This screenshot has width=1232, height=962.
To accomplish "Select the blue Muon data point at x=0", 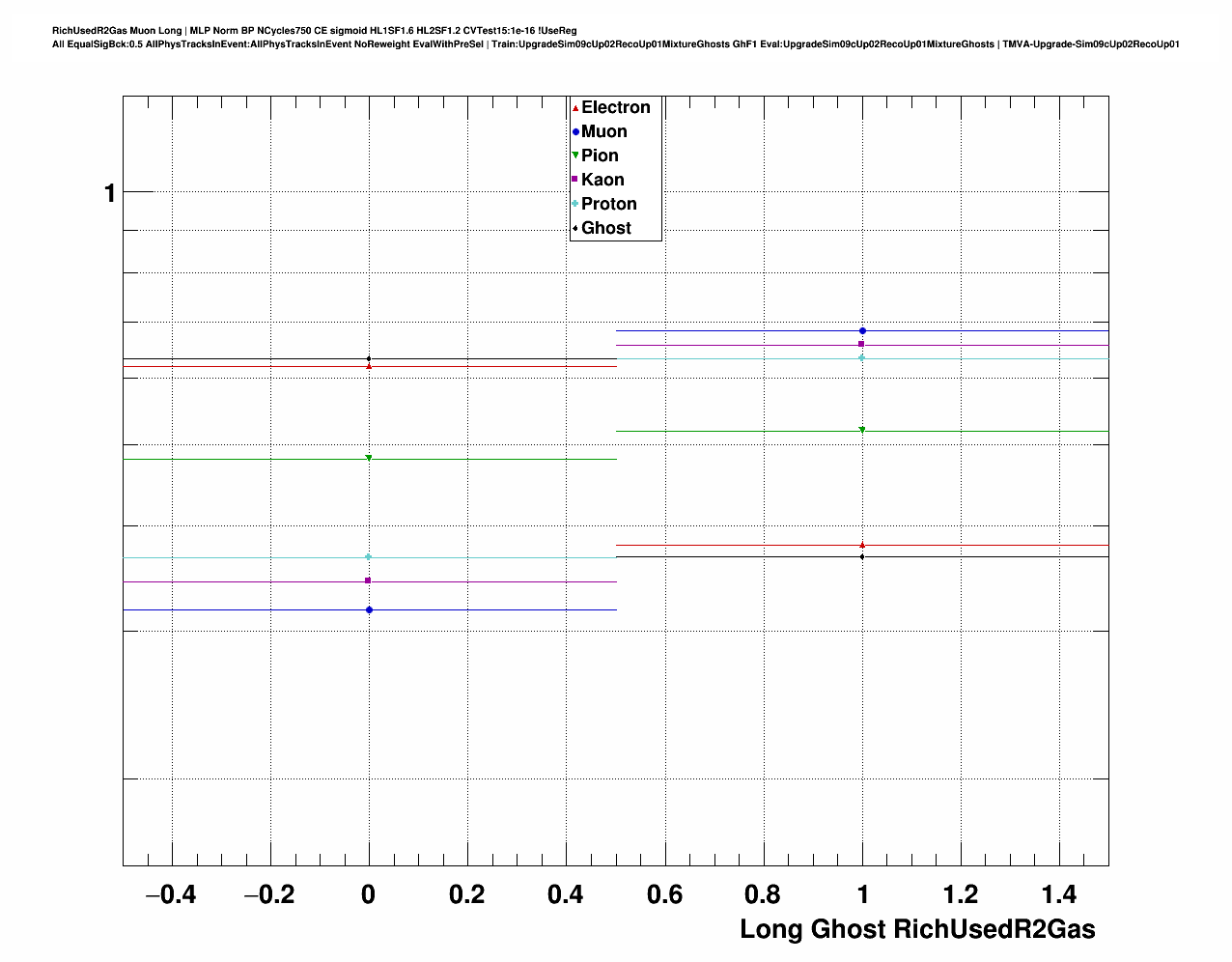I will pyautogui.click(x=369, y=609).
